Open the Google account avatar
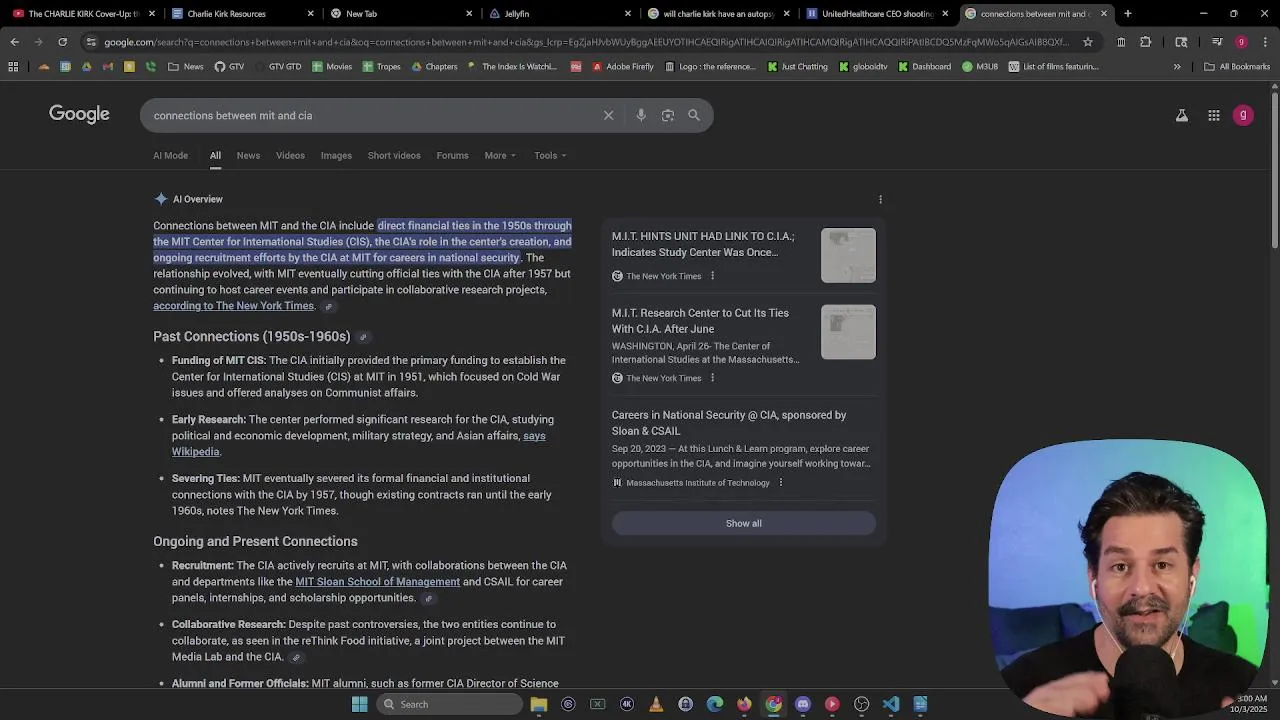Screen dimensions: 1280x720 coord(1243,115)
